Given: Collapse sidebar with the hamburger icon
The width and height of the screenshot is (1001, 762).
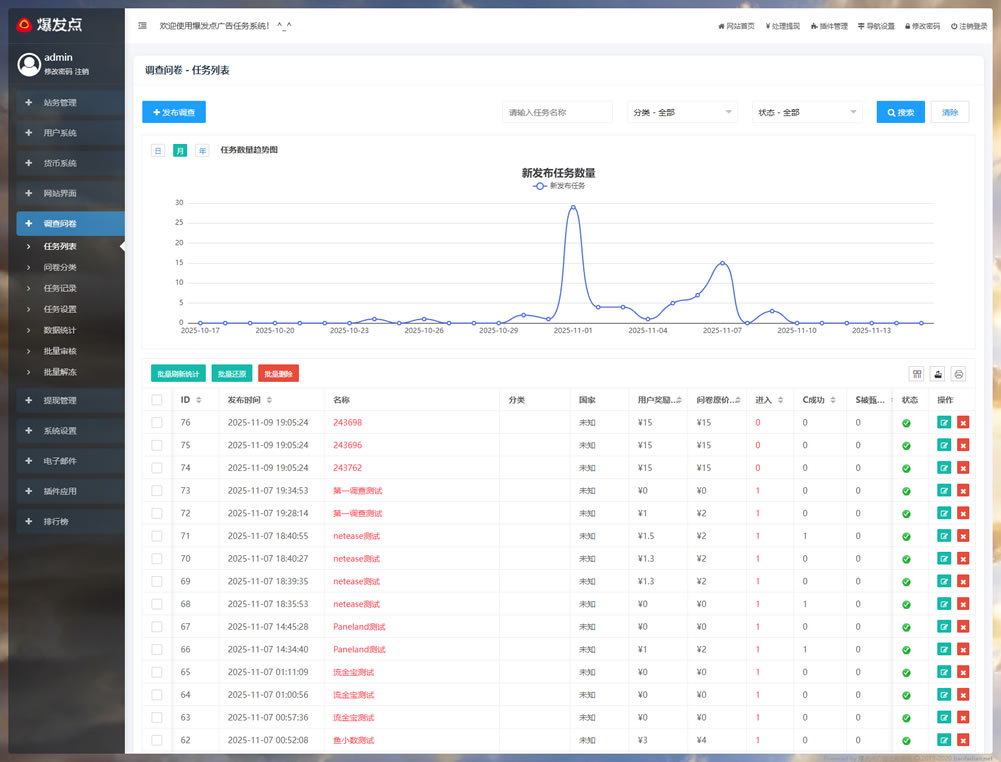Looking at the screenshot, I should (x=142, y=26).
